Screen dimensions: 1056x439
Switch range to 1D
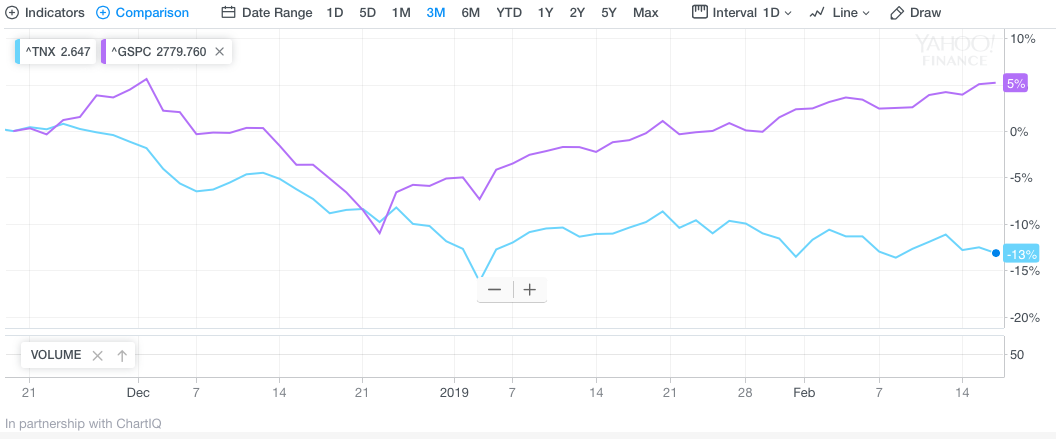click(x=335, y=13)
